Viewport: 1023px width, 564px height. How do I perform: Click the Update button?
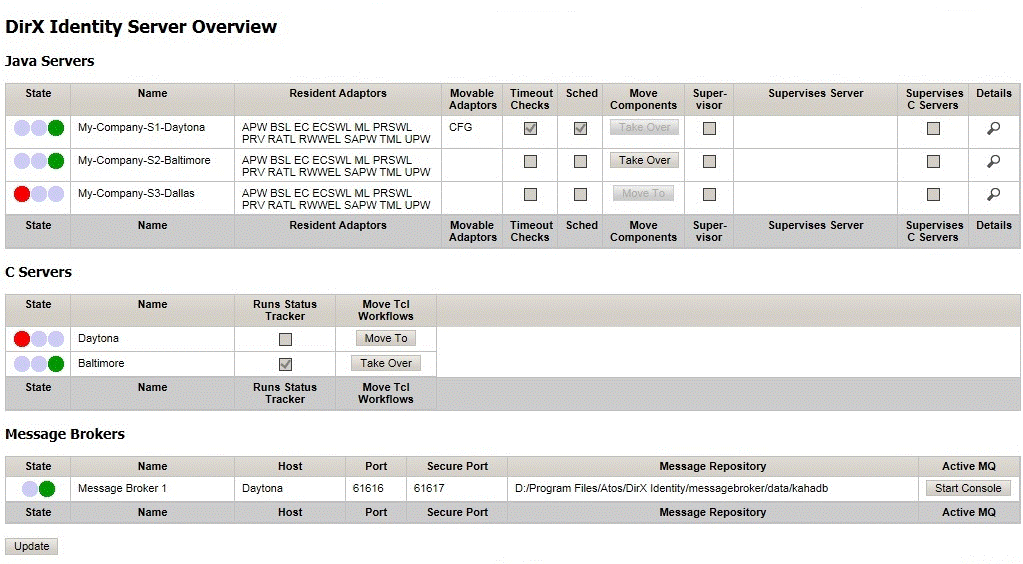click(31, 546)
